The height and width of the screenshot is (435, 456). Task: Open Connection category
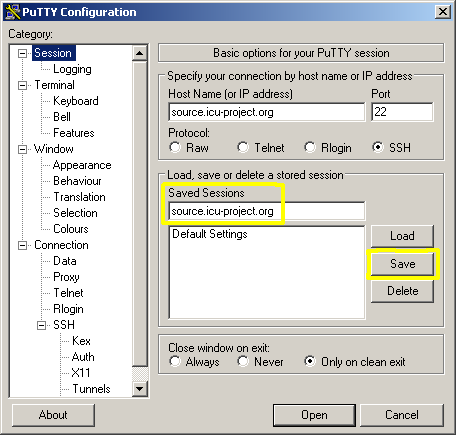coord(61,245)
